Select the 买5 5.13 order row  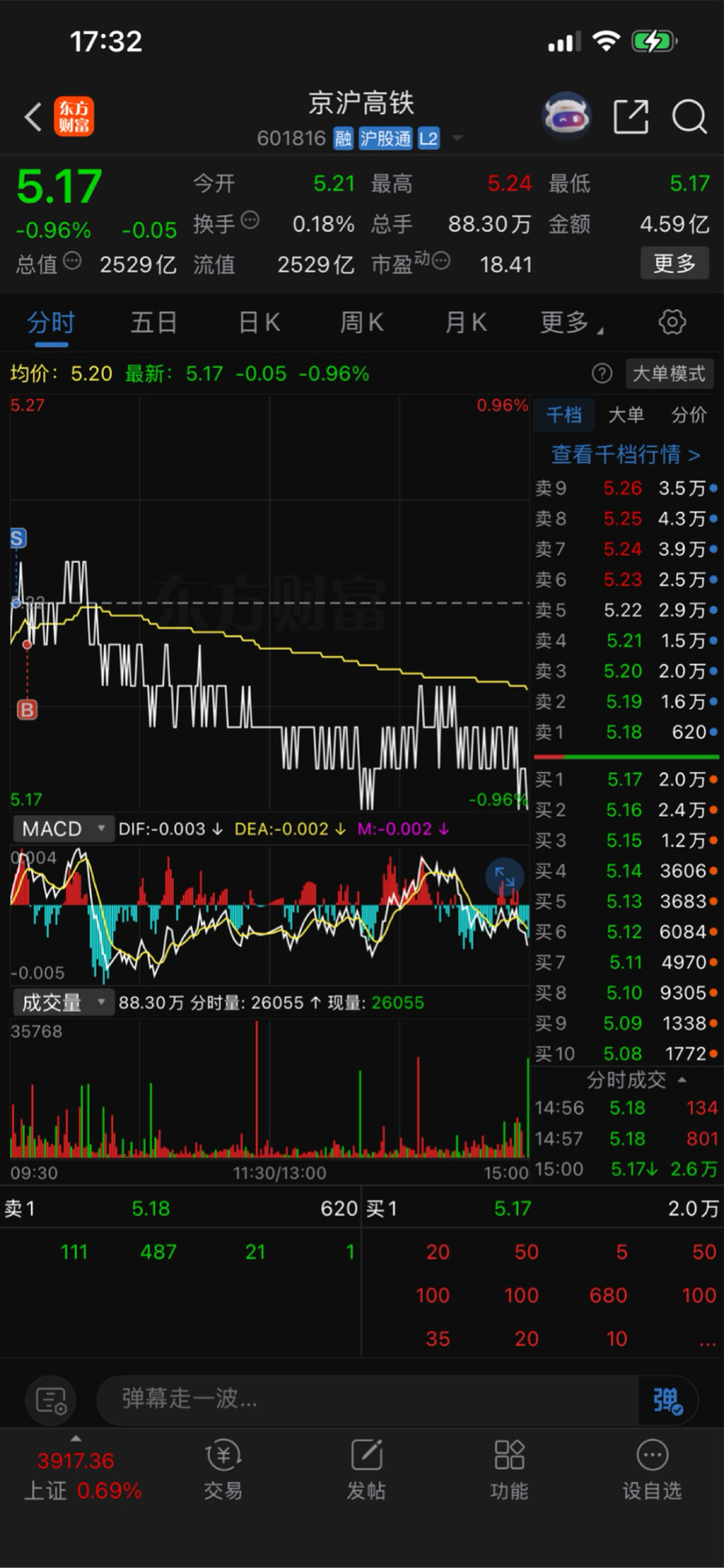click(627, 901)
